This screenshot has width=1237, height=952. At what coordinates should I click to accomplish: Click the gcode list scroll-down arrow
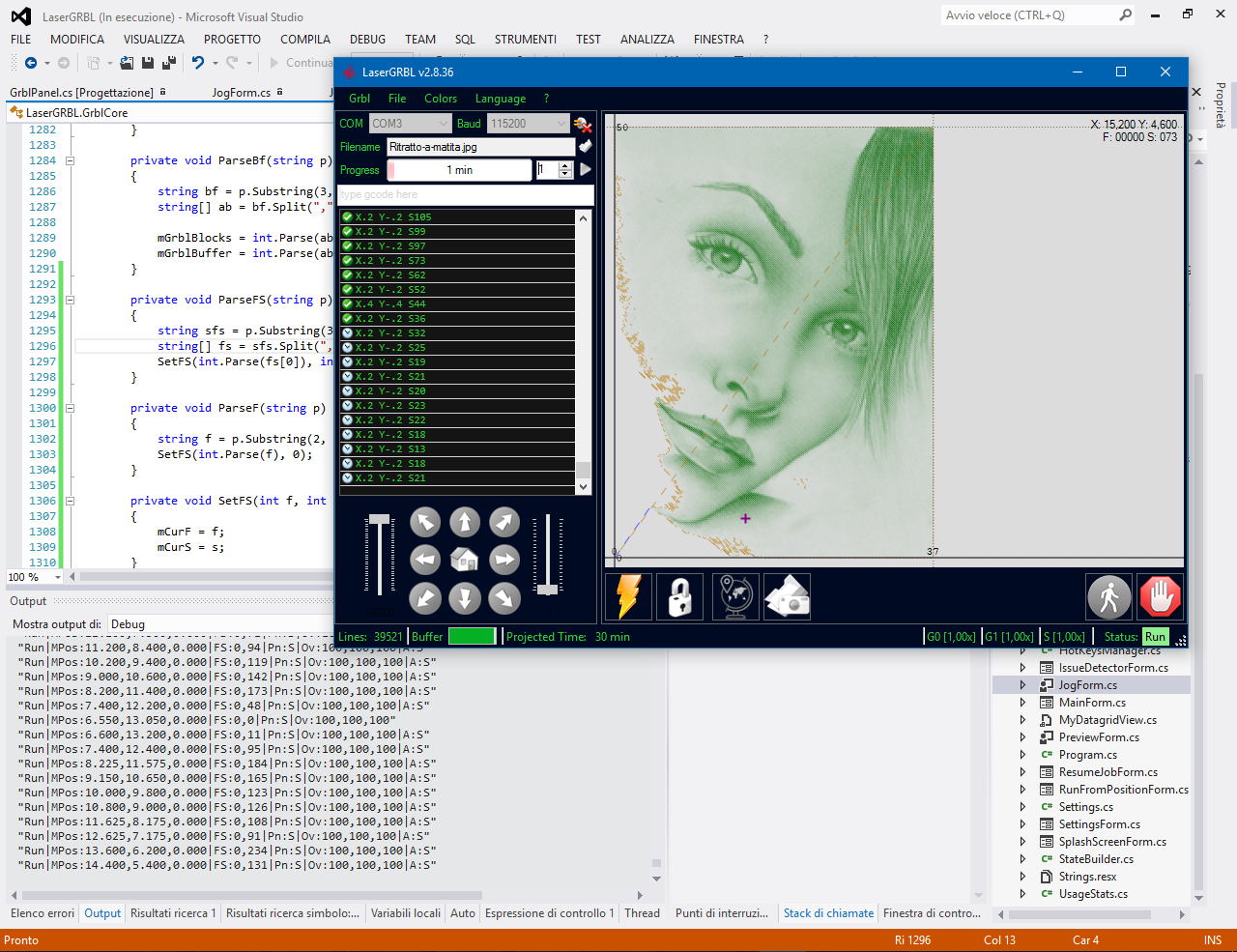[x=583, y=487]
